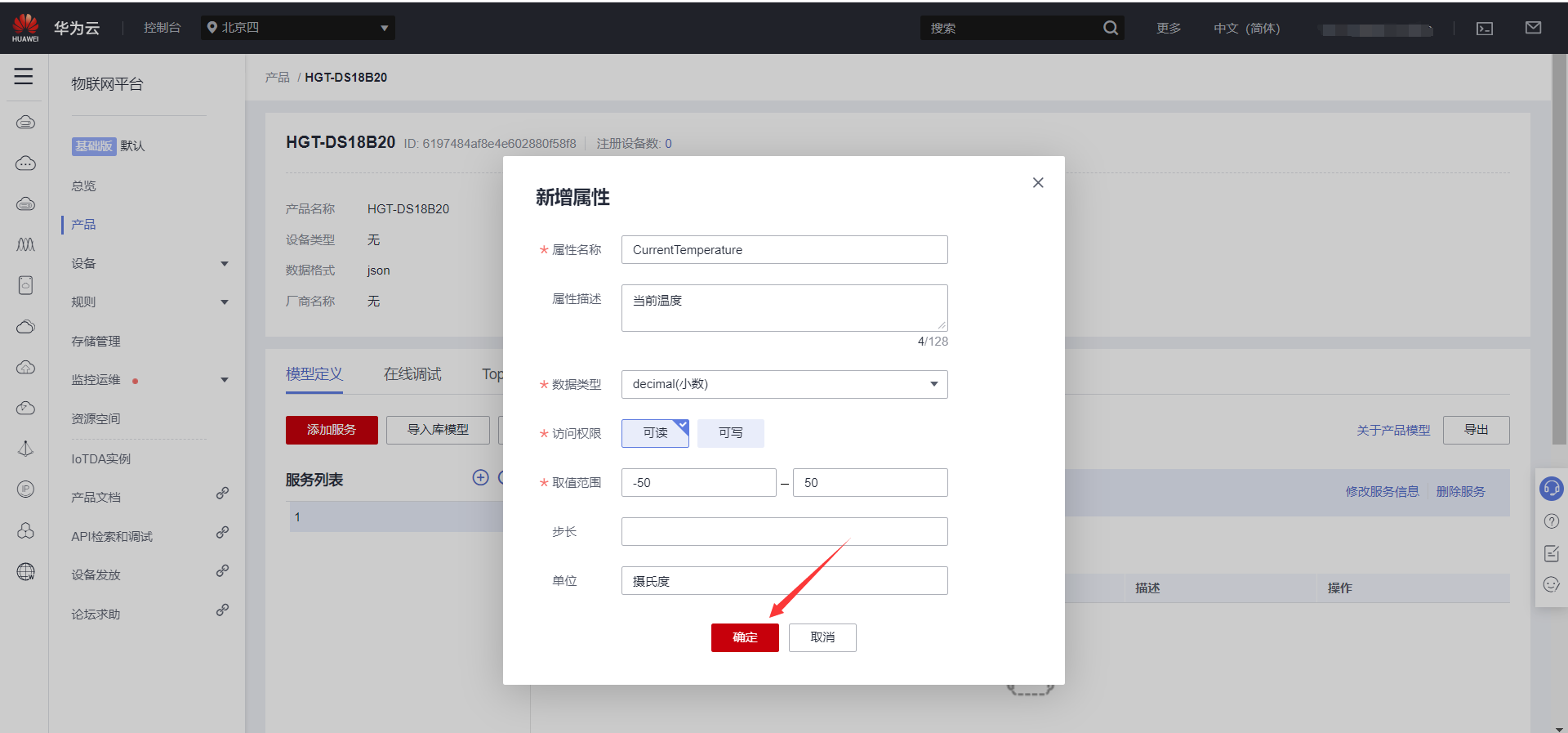Screen dimensions: 1568x733
Task: Click the link icon next to 设备发放
Action: point(222,571)
